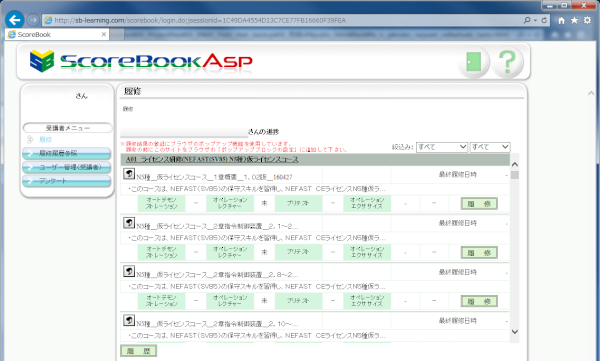Open the search provider dropdown arrow
This screenshot has width=600, height=361.
tap(535, 20)
